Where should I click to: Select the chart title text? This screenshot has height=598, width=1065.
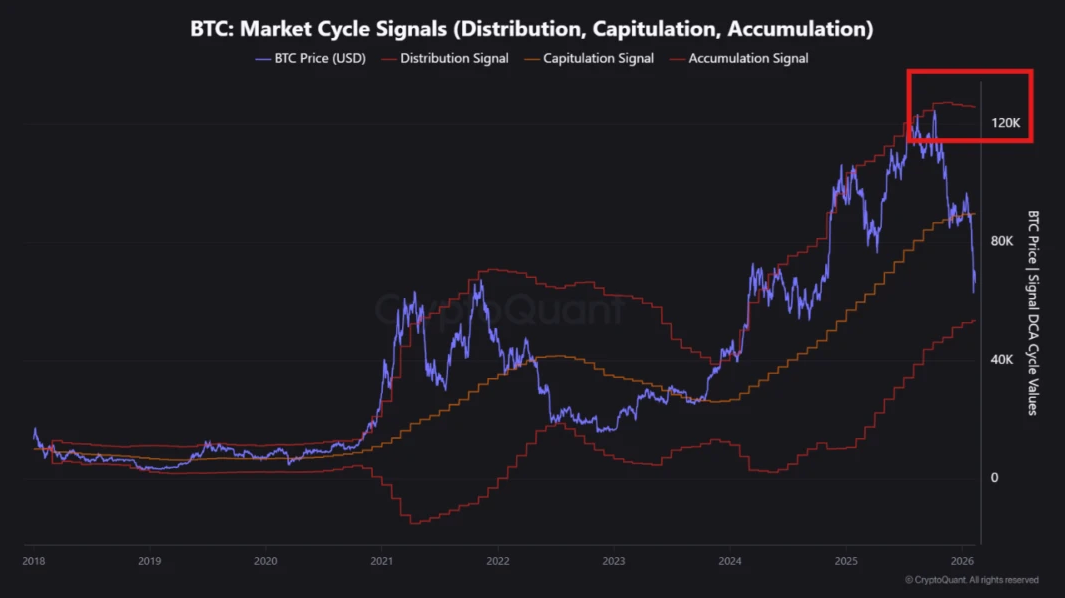click(532, 29)
